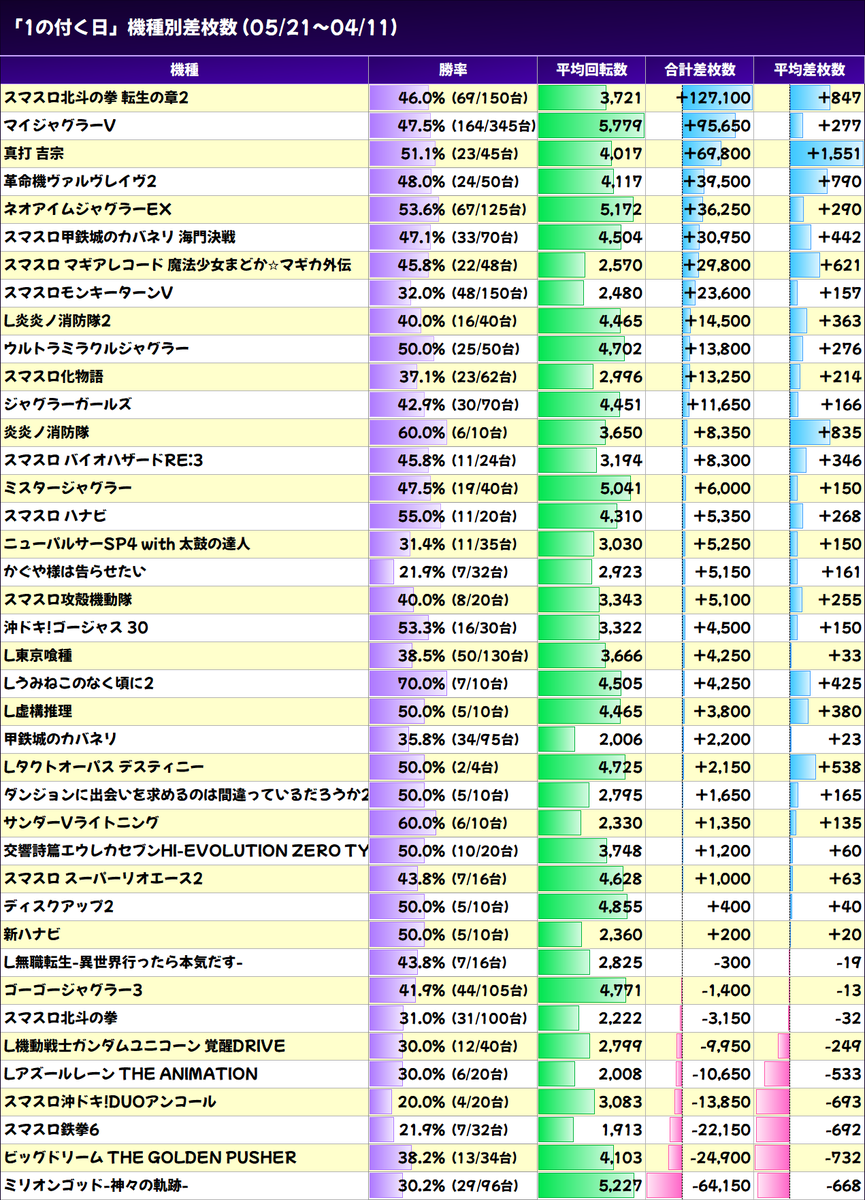Select machine name スマスロ甲鉄城のカバネリ 海門決戦
865x1200 pixels.
[x=120, y=238]
